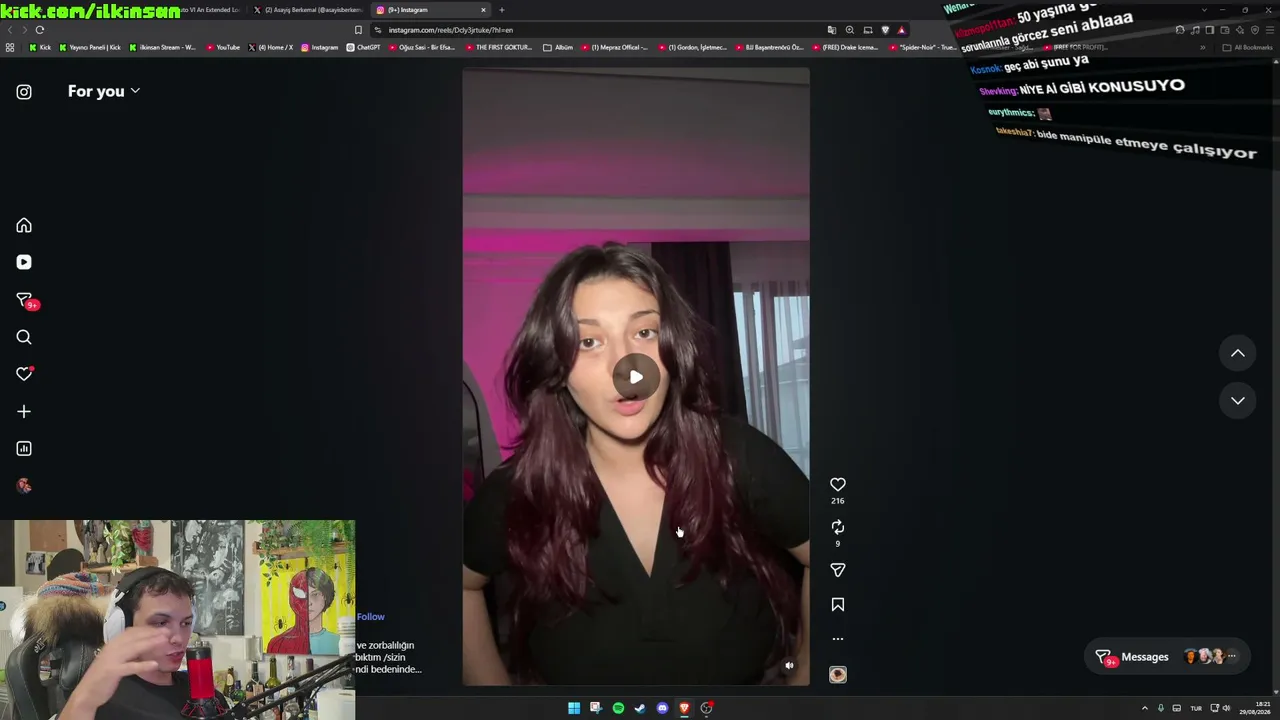Open reel audio thumbnail
1280x720 pixels.
pyautogui.click(x=838, y=675)
